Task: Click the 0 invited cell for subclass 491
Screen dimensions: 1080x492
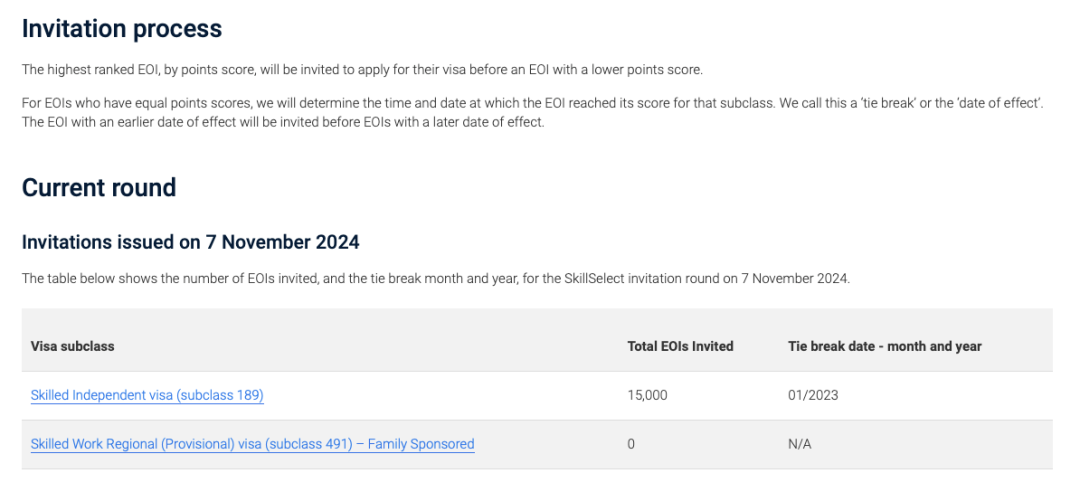Action: pyautogui.click(x=630, y=444)
